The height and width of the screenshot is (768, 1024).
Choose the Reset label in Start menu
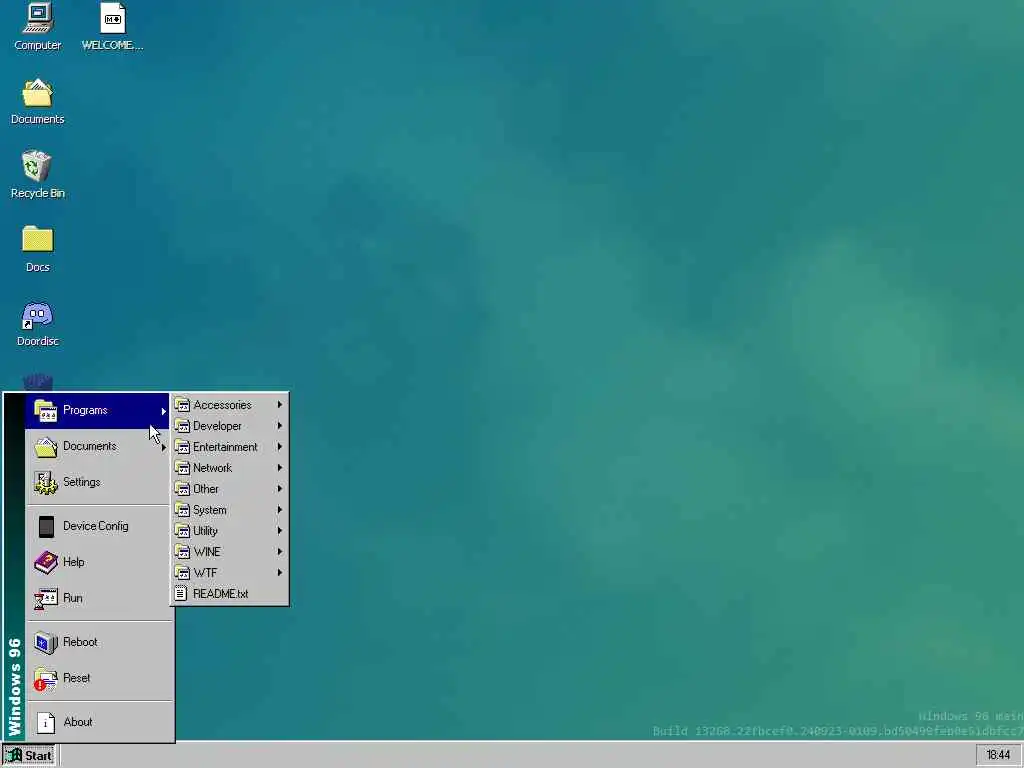(x=76, y=678)
